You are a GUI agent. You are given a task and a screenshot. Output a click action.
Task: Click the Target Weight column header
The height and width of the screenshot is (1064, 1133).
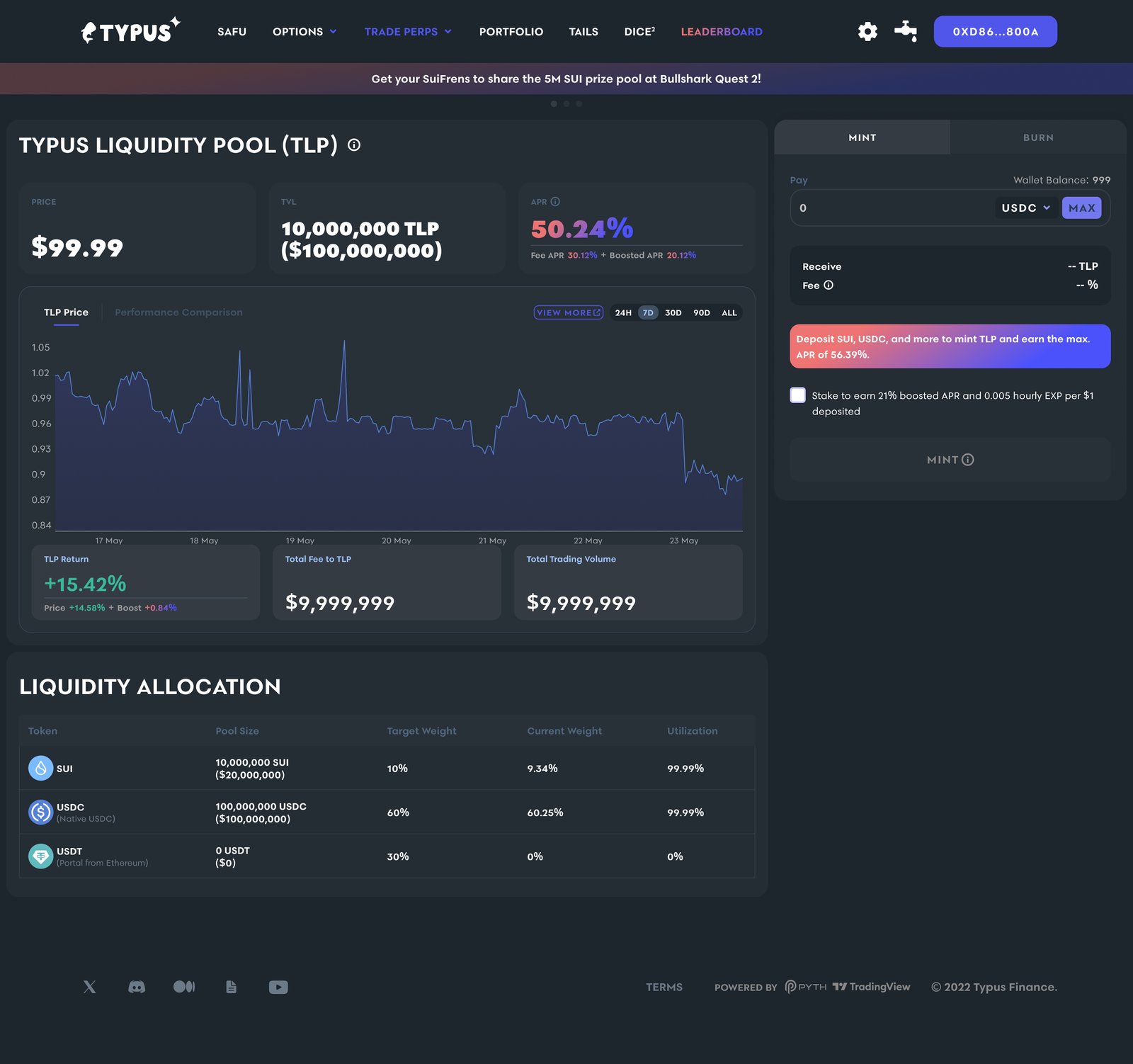click(x=421, y=730)
